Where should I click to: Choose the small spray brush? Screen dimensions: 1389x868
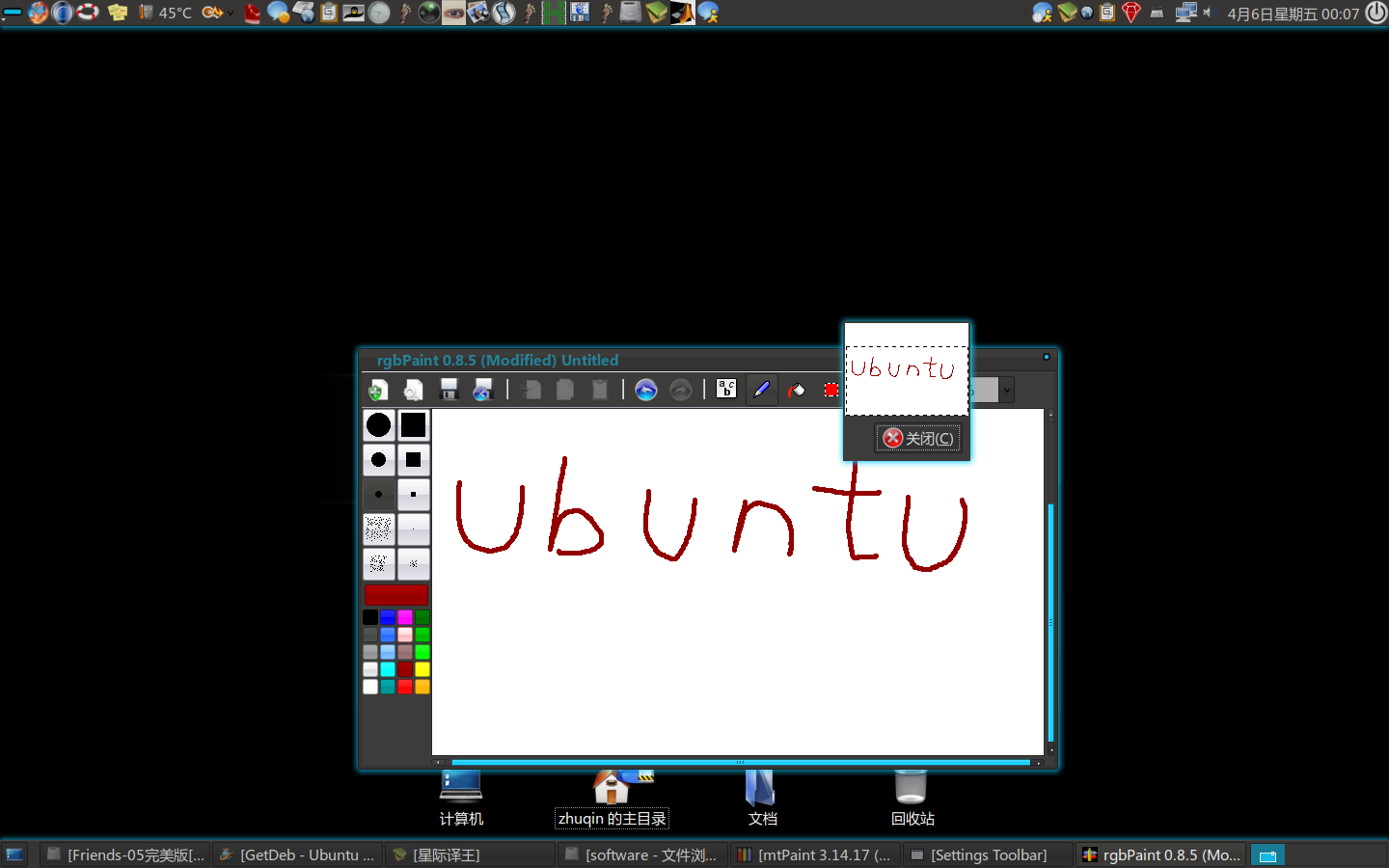point(414,563)
